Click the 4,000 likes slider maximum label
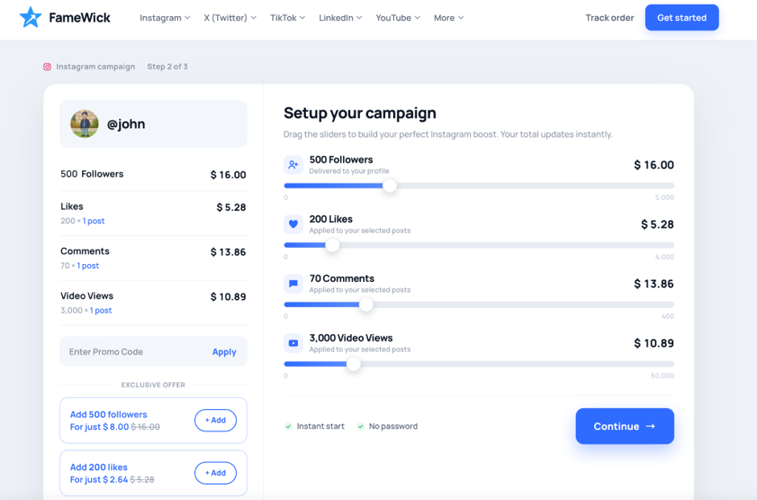 click(x=664, y=257)
